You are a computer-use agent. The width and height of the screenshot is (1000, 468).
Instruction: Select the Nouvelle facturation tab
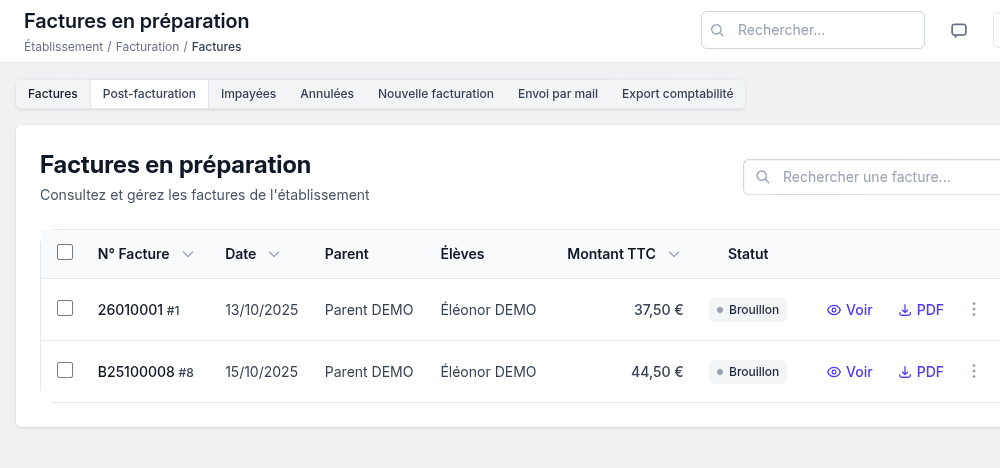(x=435, y=94)
